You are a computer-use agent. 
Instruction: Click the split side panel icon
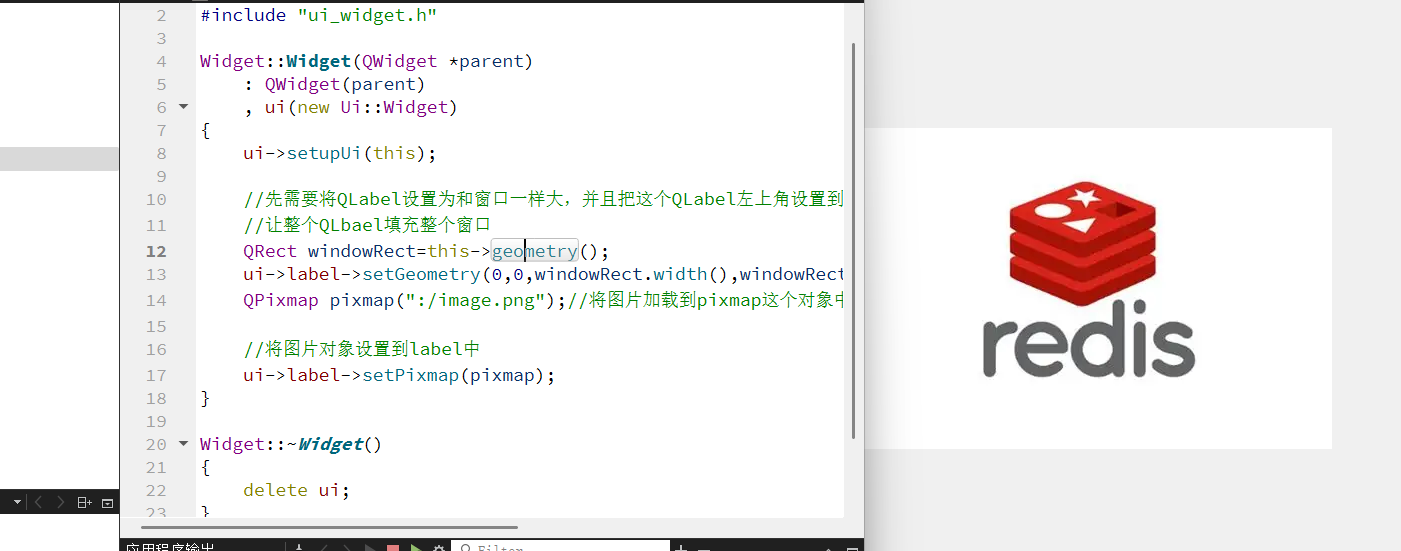coord(85,502)
